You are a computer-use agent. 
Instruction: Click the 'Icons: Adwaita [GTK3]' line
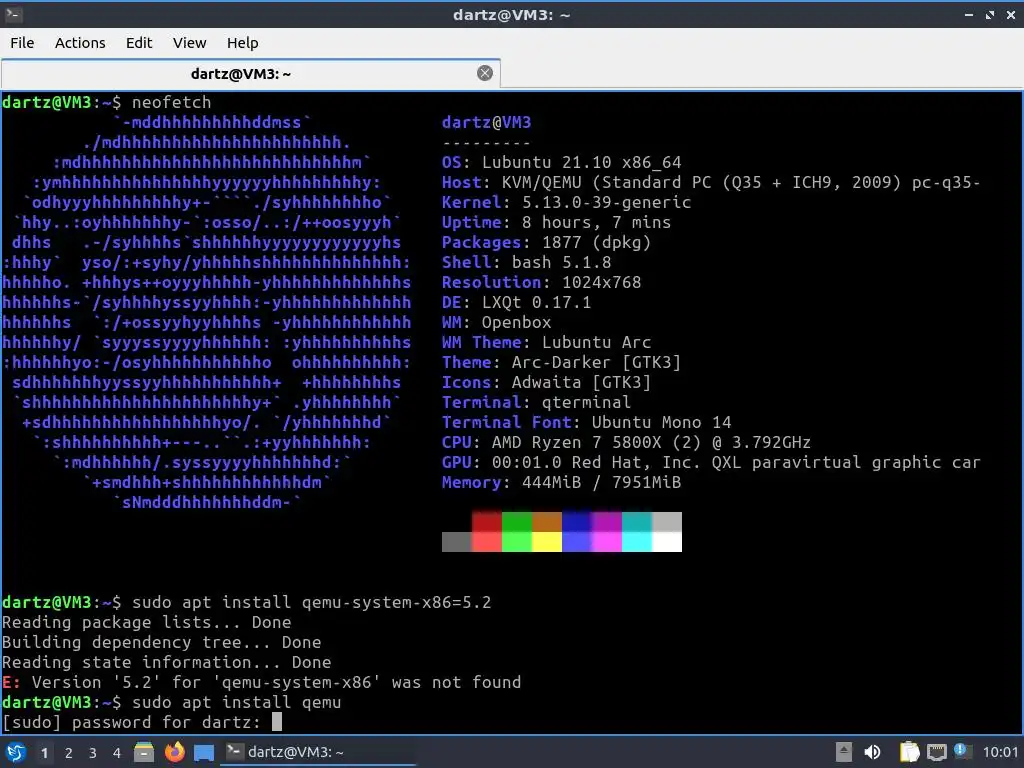click(x=547, y=383)
